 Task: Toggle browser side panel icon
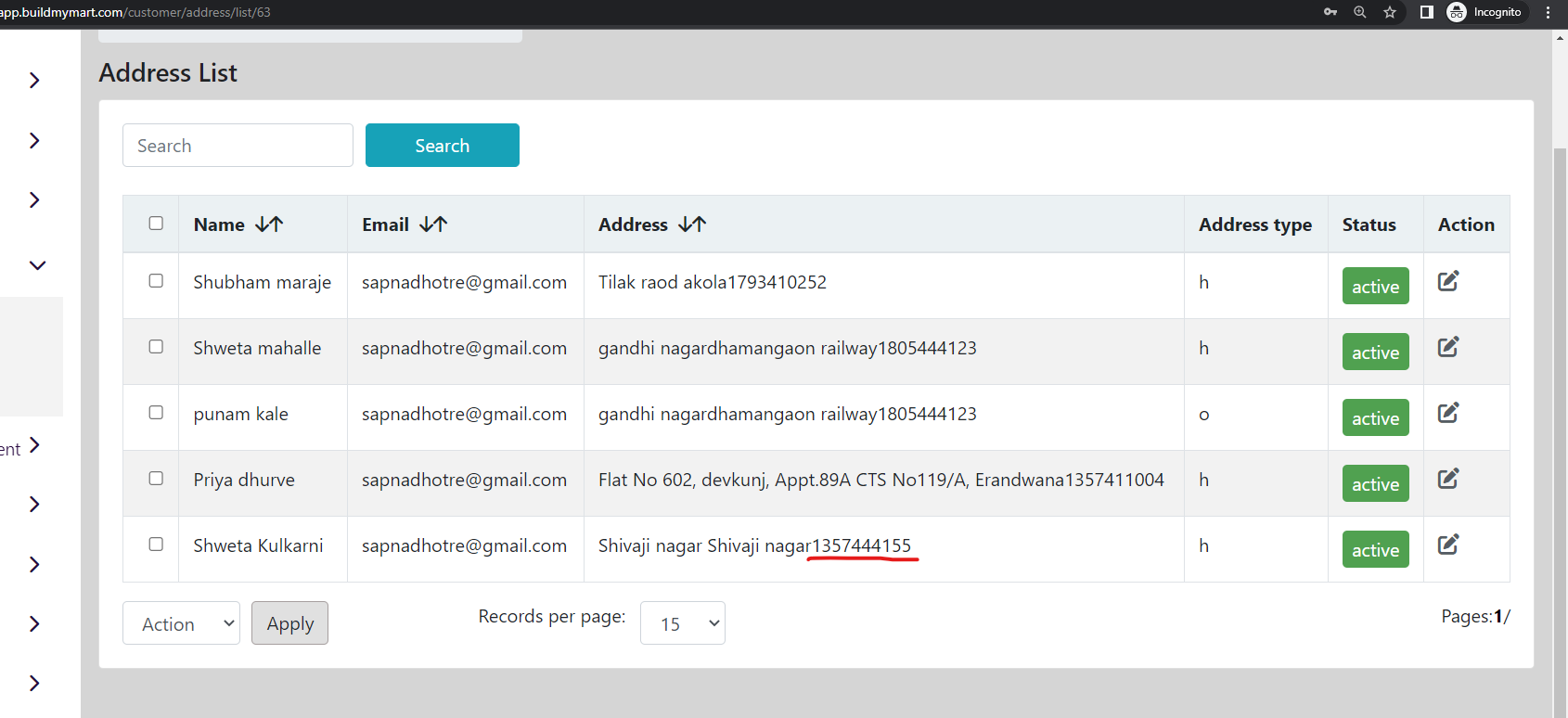click(x=1427, y=12)
